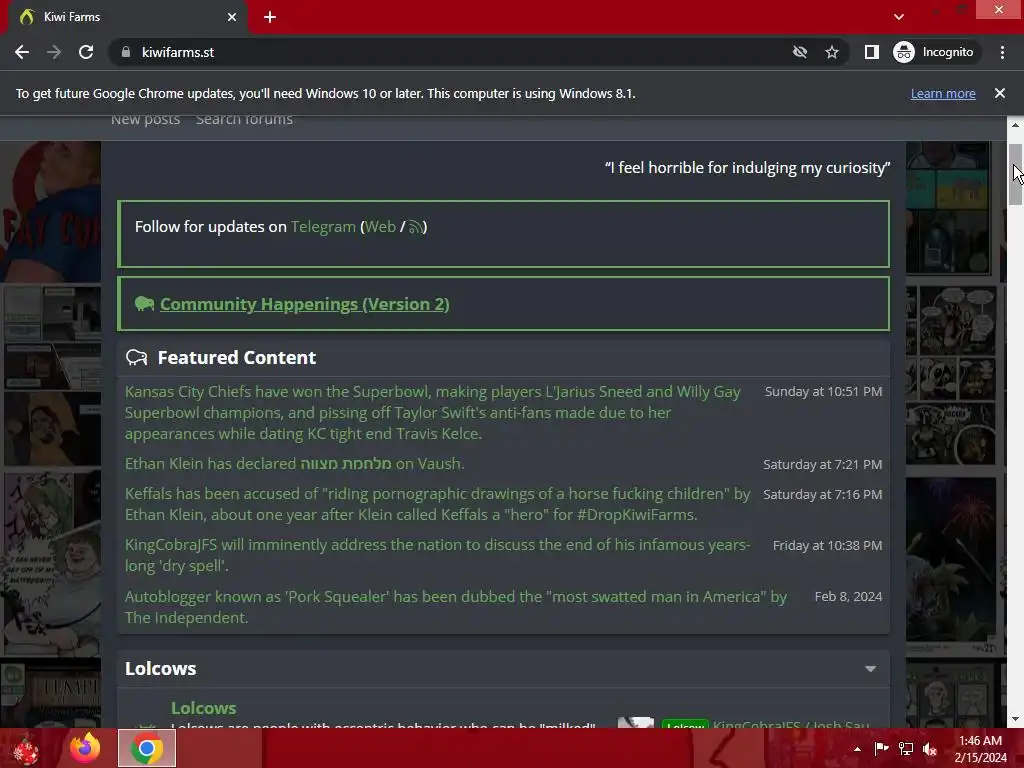Open Community Happenings (Version 2)
Screen dimensions: 1024x768
point(304,304)
